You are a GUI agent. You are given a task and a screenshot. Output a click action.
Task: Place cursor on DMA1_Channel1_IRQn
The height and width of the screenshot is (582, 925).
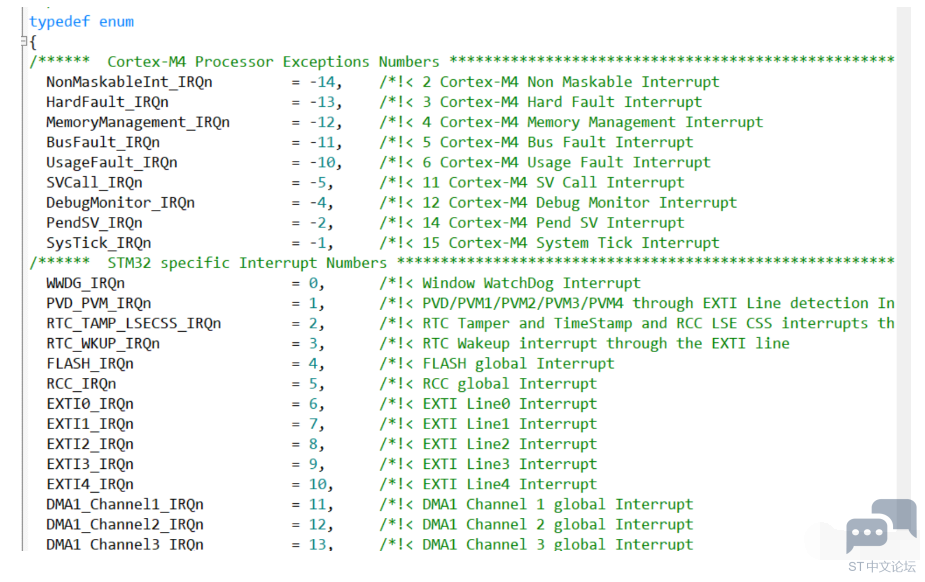(x=125, y=504)
